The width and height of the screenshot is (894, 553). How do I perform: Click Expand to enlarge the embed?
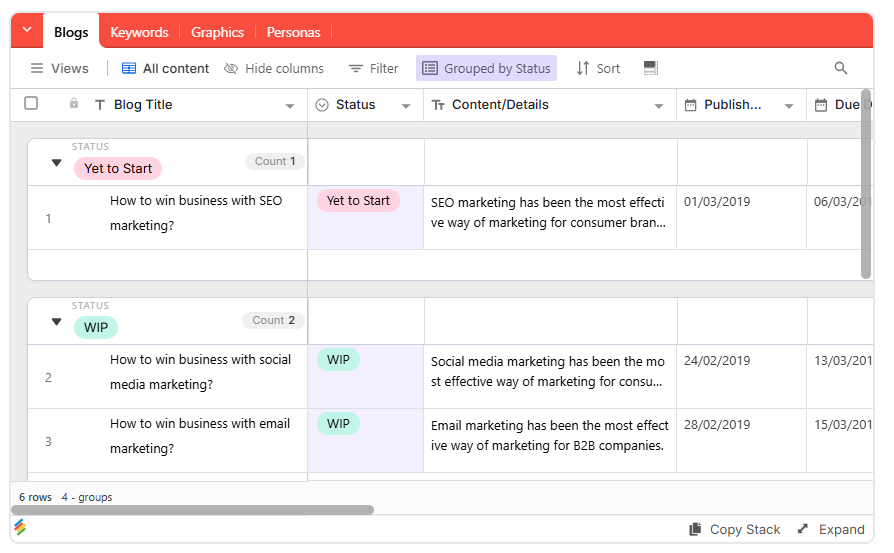(x=831, y=530)
